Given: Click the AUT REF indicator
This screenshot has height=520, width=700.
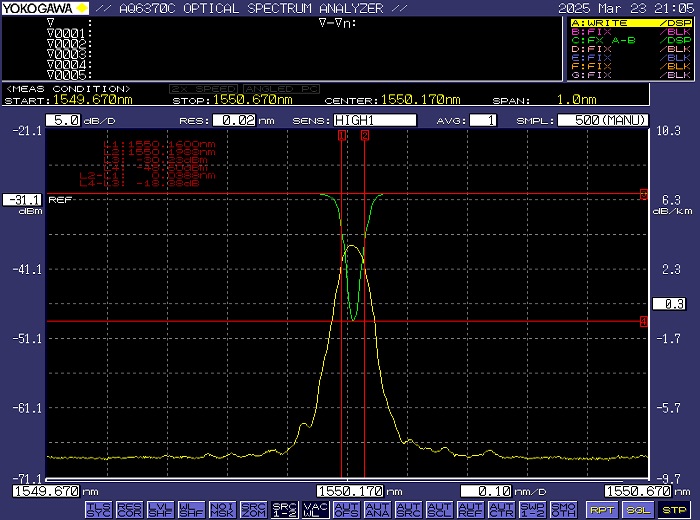Looking at the screenshot, I should [471, 509].
